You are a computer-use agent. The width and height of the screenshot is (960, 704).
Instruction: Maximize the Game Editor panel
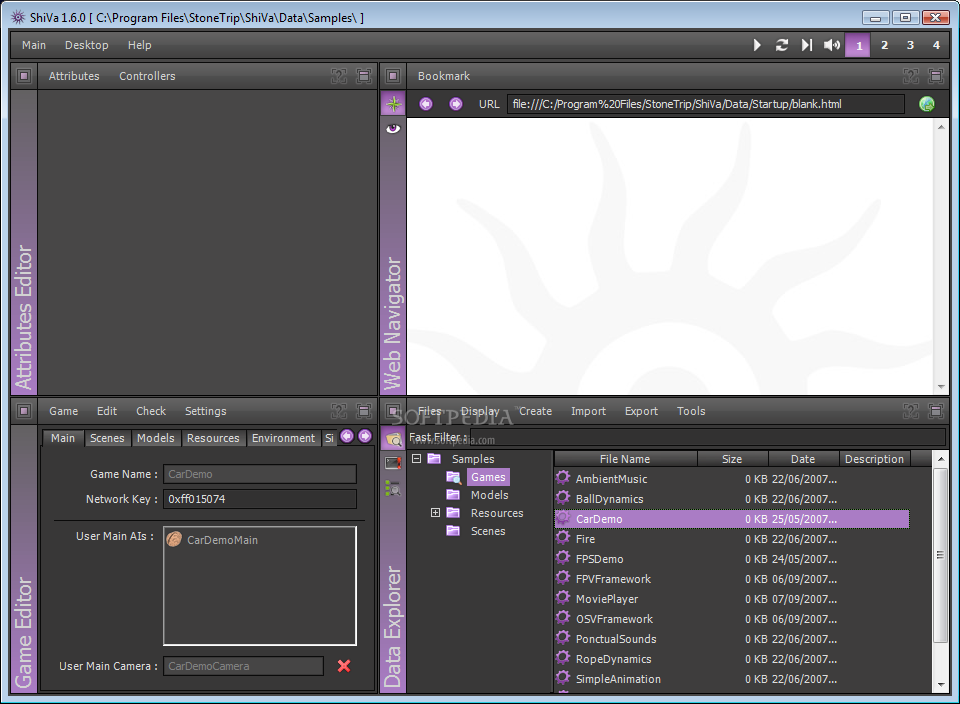364,411
